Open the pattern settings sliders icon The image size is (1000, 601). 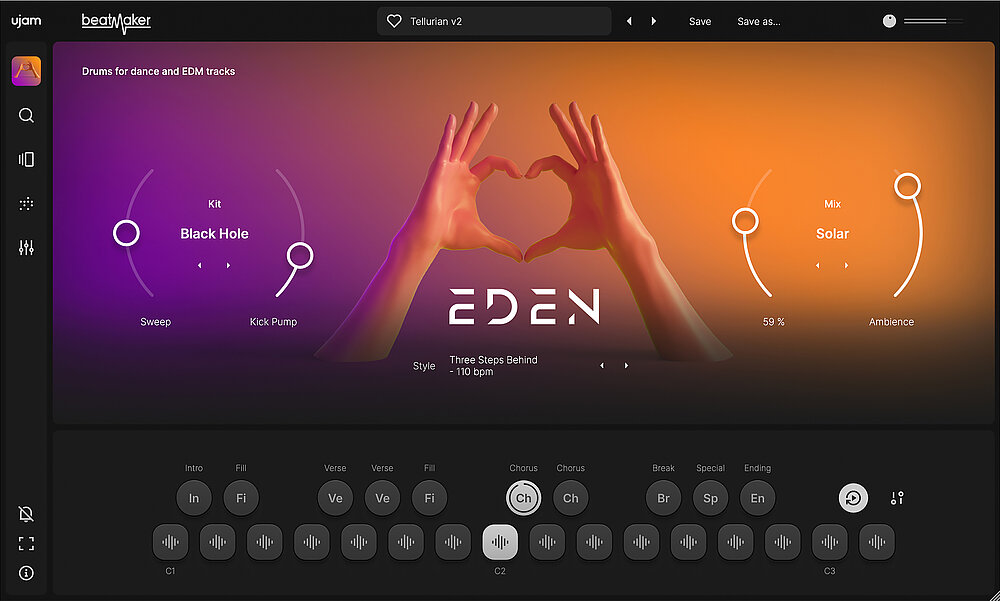(897, 498)
